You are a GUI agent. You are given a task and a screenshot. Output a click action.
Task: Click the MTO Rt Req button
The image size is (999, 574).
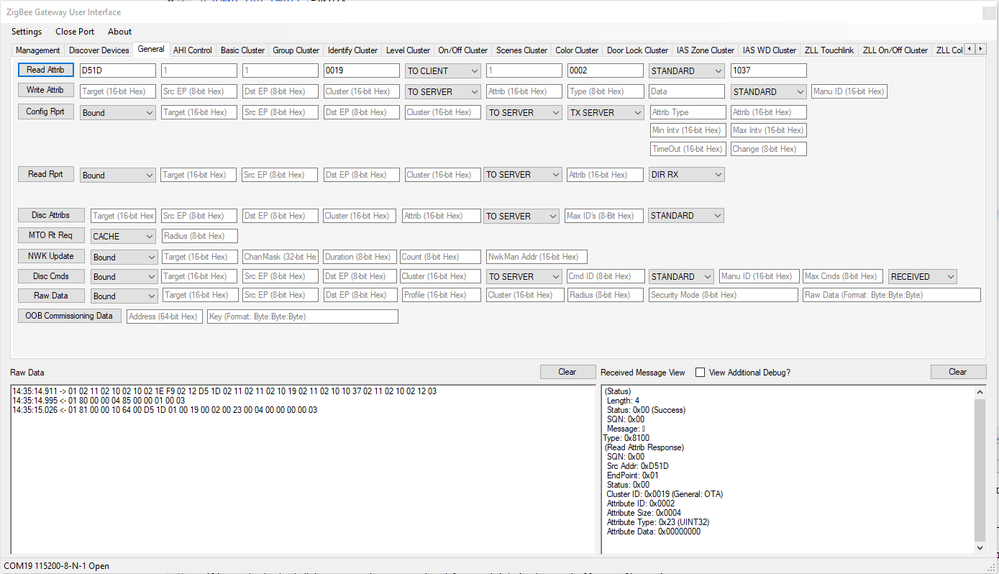tap(50, 235)
